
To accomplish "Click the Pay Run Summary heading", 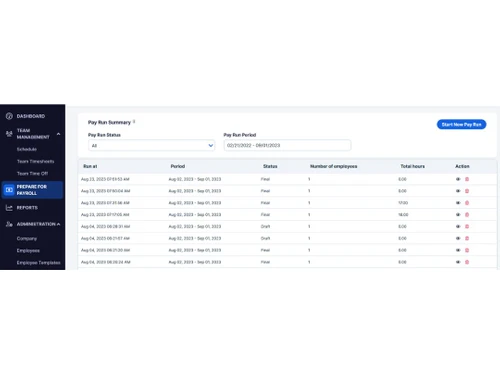I will (x=109, y=122).
